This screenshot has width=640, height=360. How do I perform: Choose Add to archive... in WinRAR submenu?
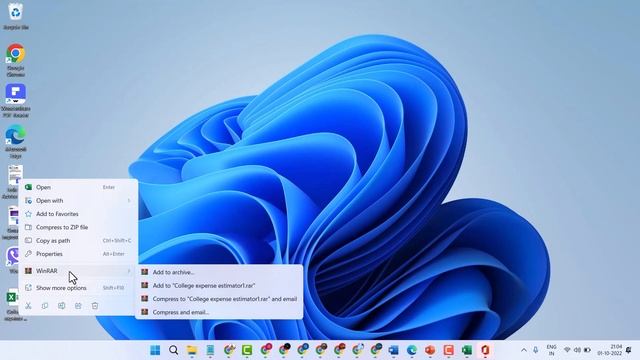coord(219,272)
